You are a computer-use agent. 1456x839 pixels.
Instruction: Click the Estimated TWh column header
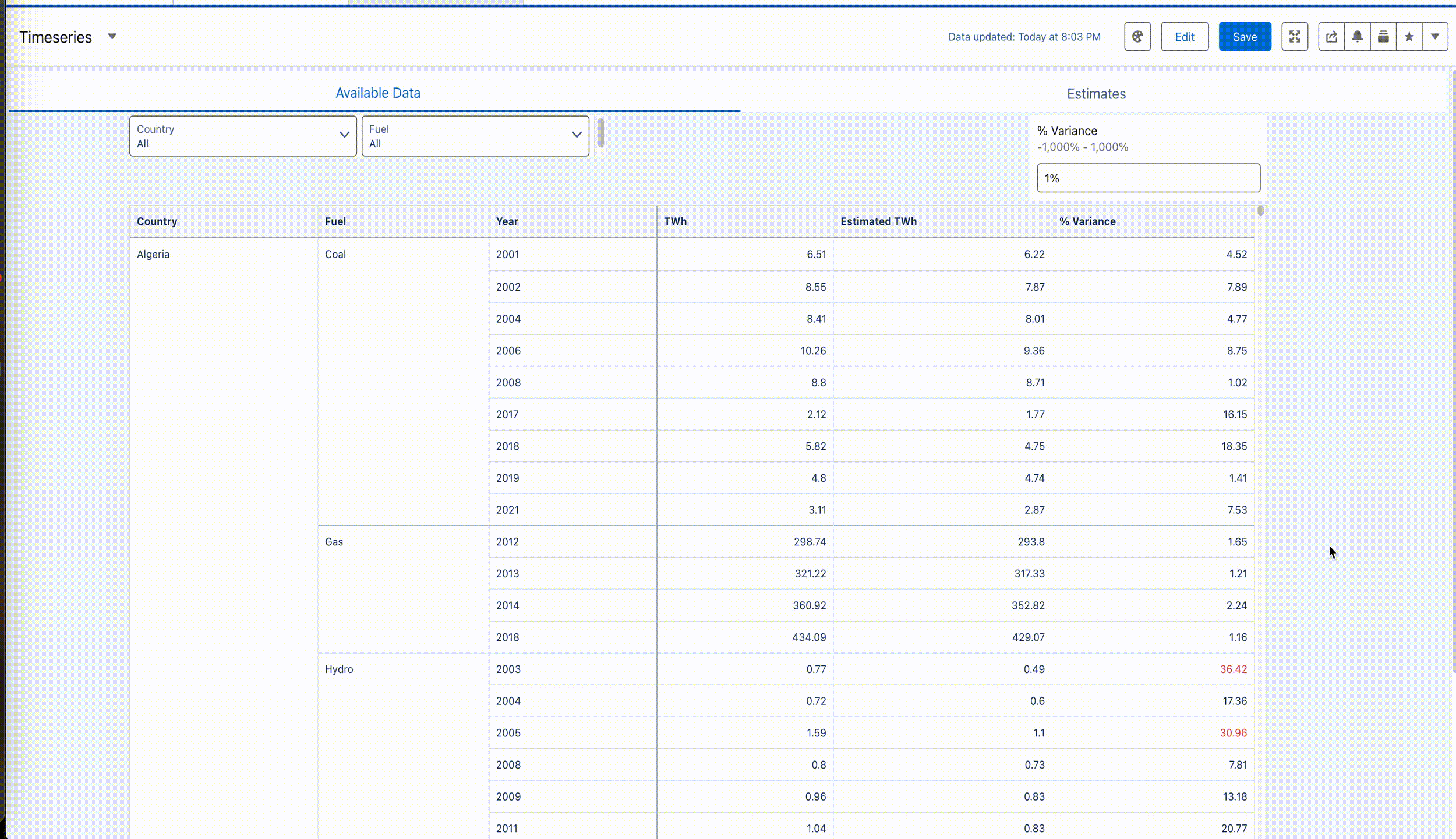tap(878, 221)
